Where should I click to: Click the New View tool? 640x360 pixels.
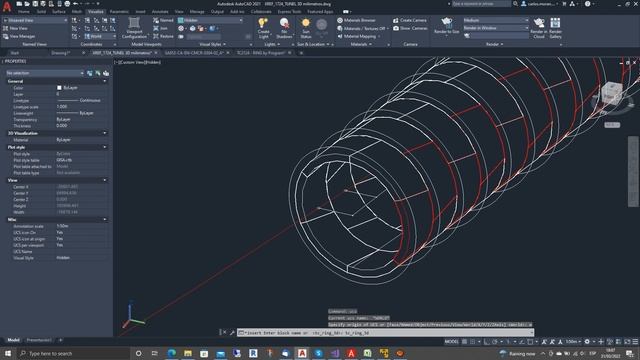click(x=15, y=28)
